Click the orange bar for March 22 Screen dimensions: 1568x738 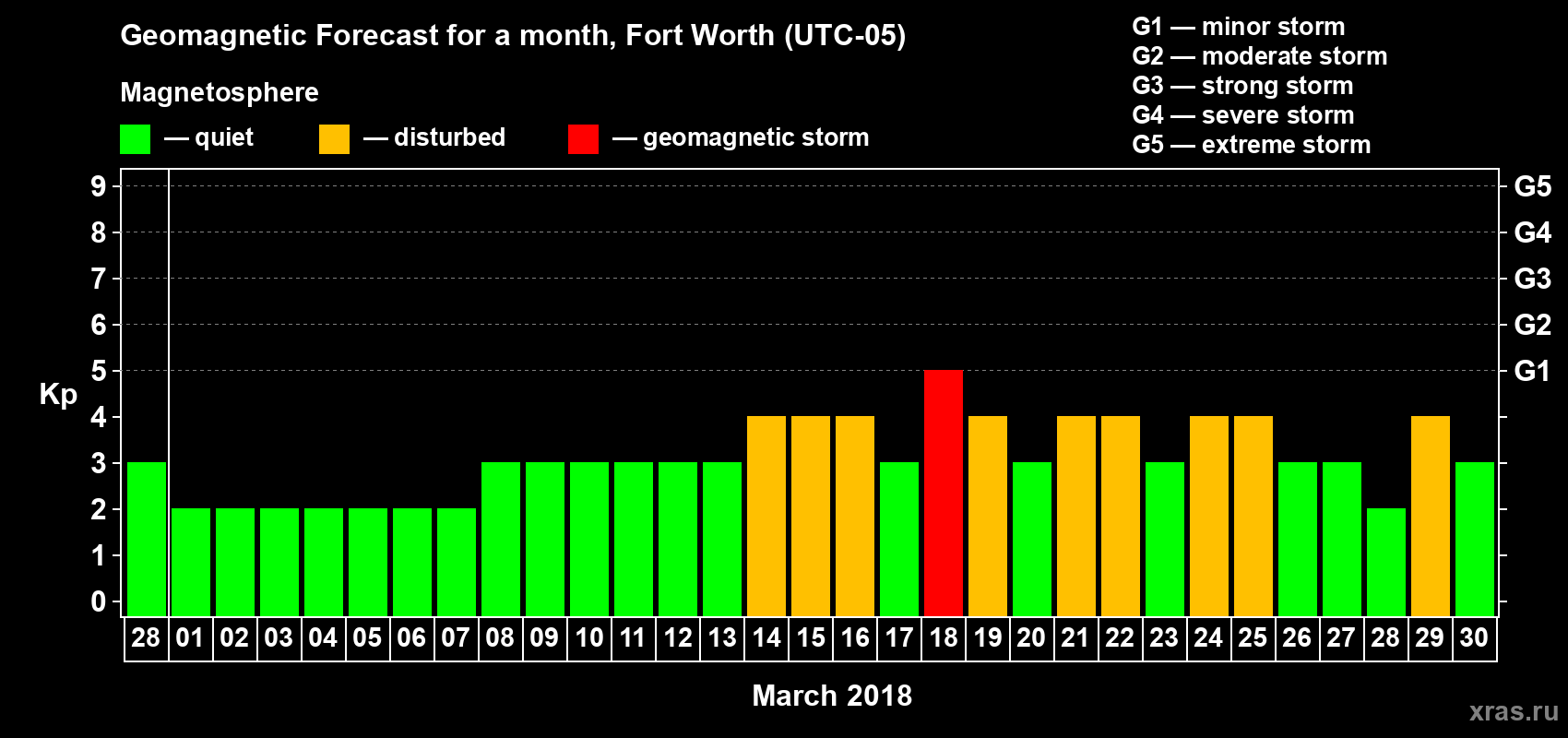(1121, 516)
